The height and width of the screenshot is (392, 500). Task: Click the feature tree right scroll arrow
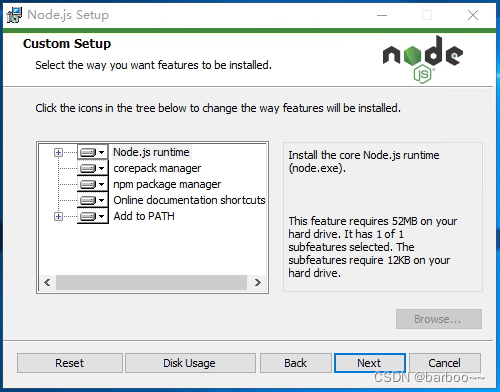[257, 283]
